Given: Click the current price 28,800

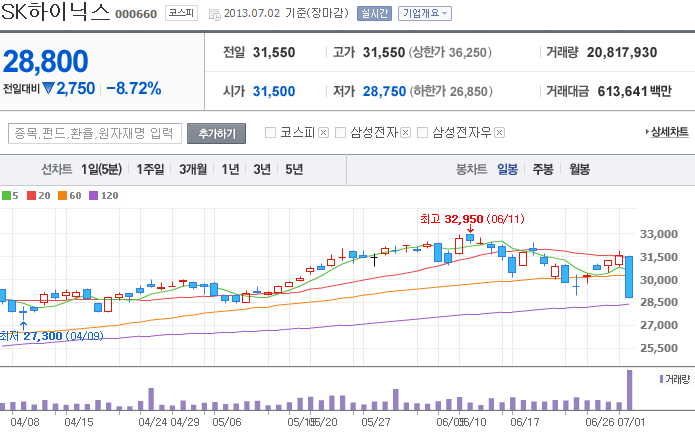Looking at the screenshot, I should [x=46, y=61].
